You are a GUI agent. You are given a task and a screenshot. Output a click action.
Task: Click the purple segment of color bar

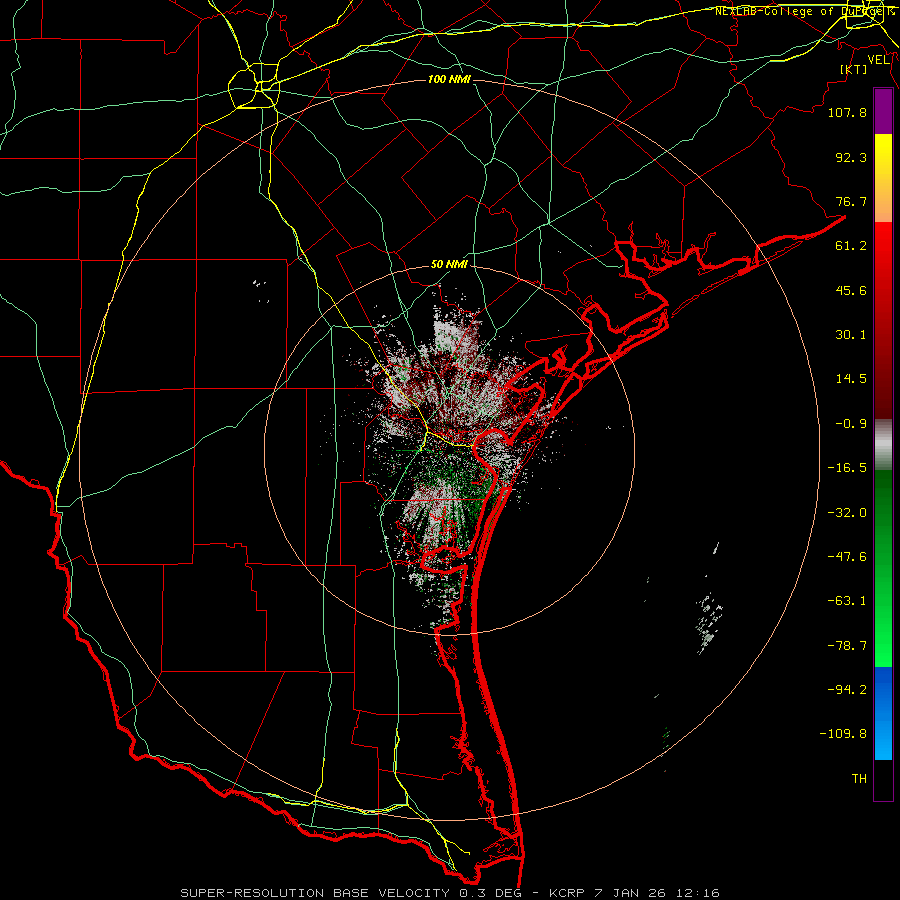point(883,111)
